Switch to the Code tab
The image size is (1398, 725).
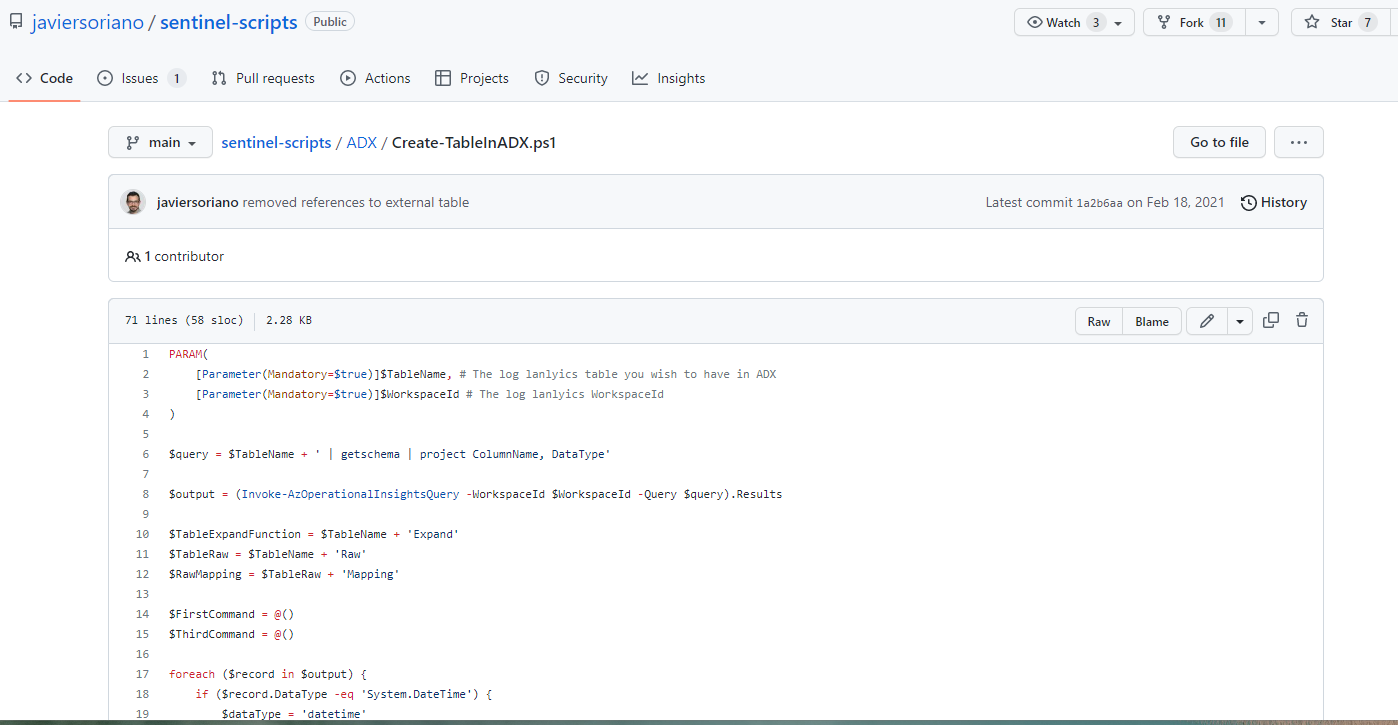[x=45, y=78]
